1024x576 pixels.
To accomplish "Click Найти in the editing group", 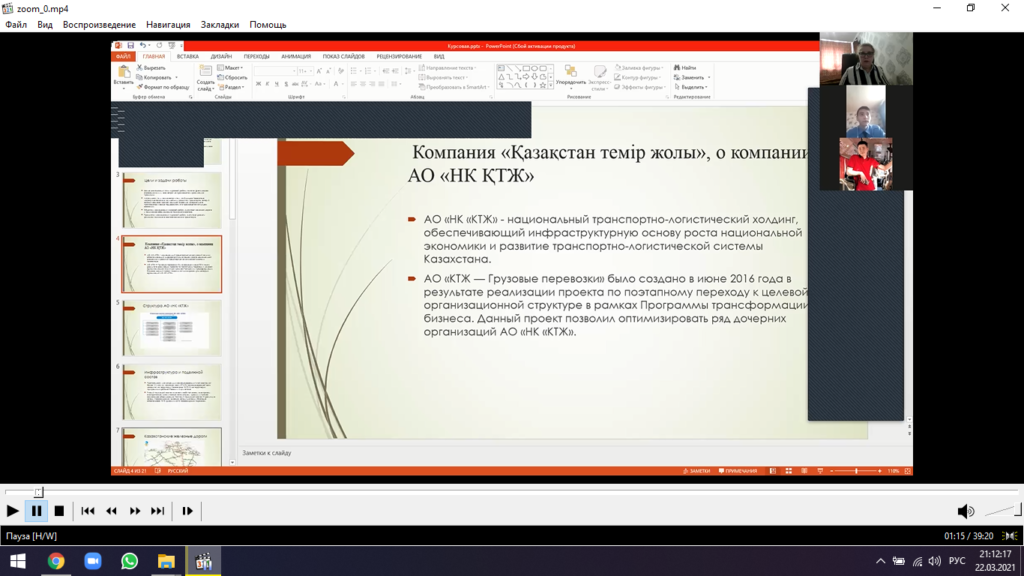I will click(685, 68).
